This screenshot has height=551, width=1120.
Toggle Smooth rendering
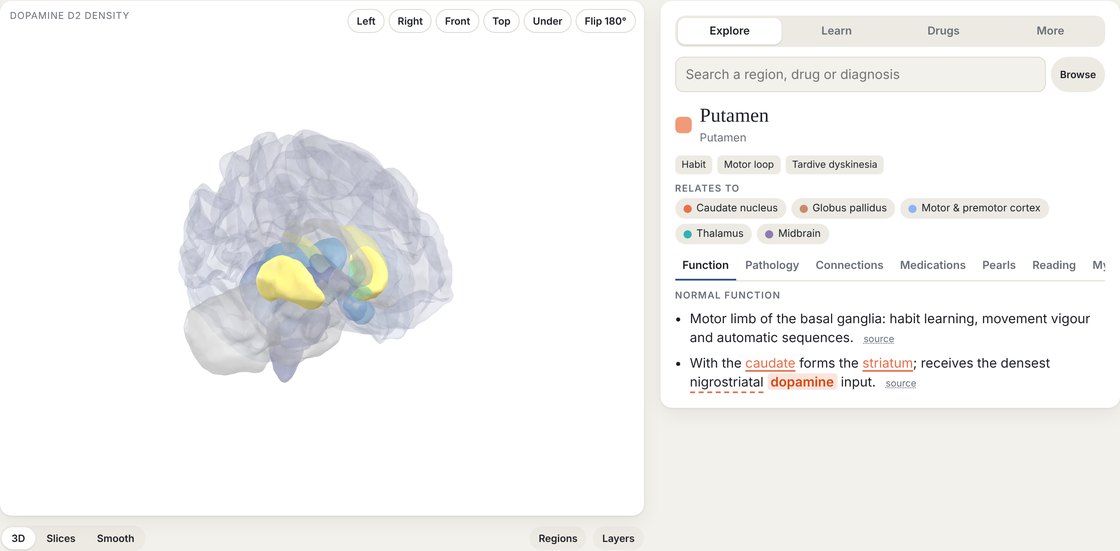116,538
